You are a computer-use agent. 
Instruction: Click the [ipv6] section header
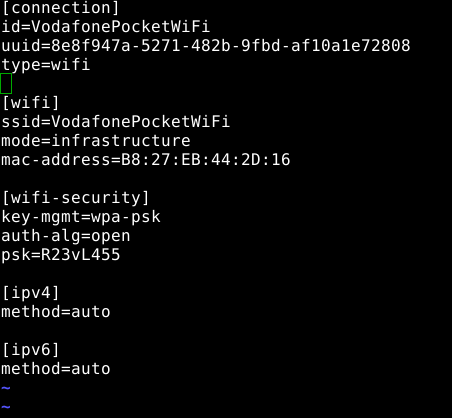31,350
